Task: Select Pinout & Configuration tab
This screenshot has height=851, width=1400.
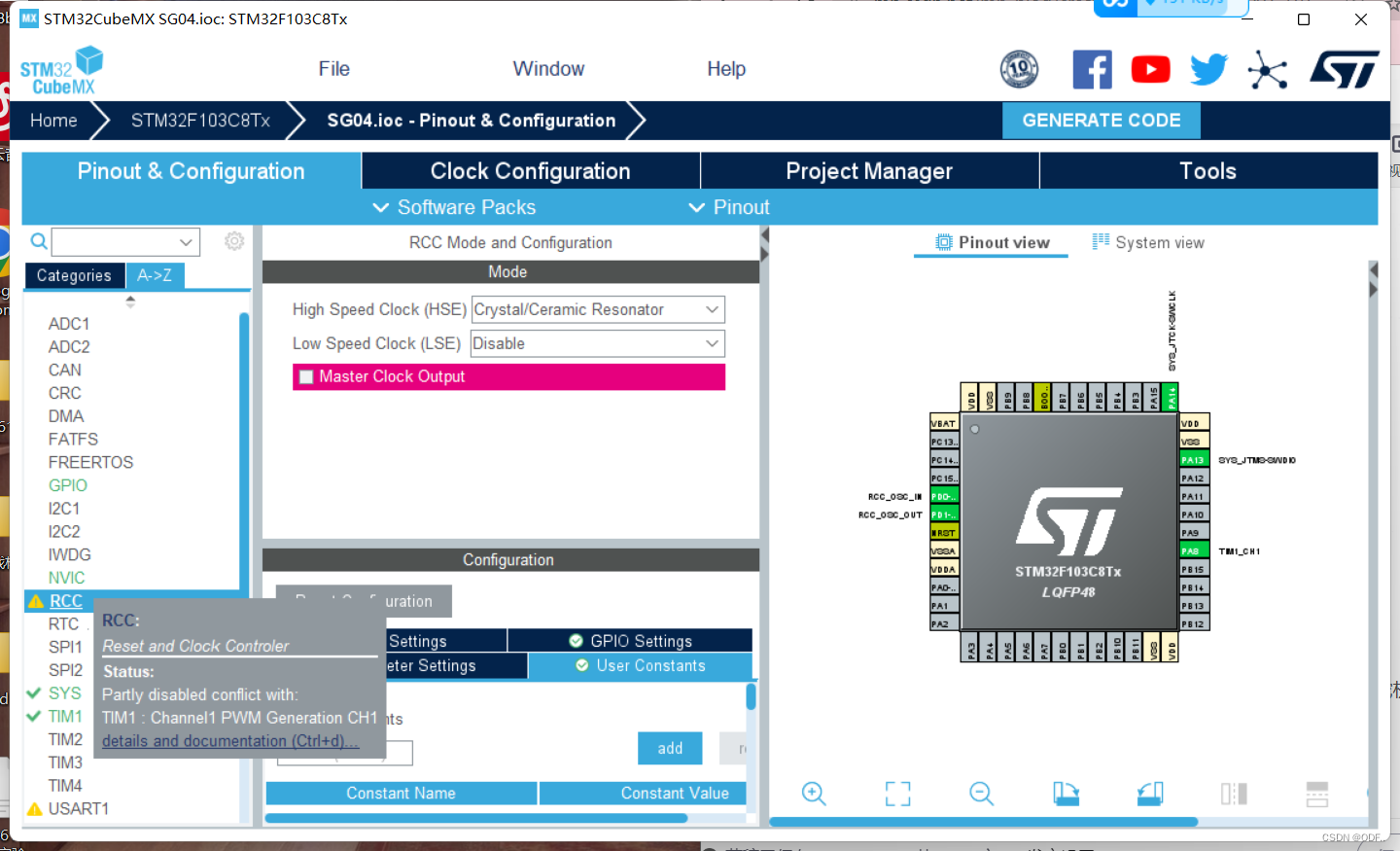Action: 192,171
